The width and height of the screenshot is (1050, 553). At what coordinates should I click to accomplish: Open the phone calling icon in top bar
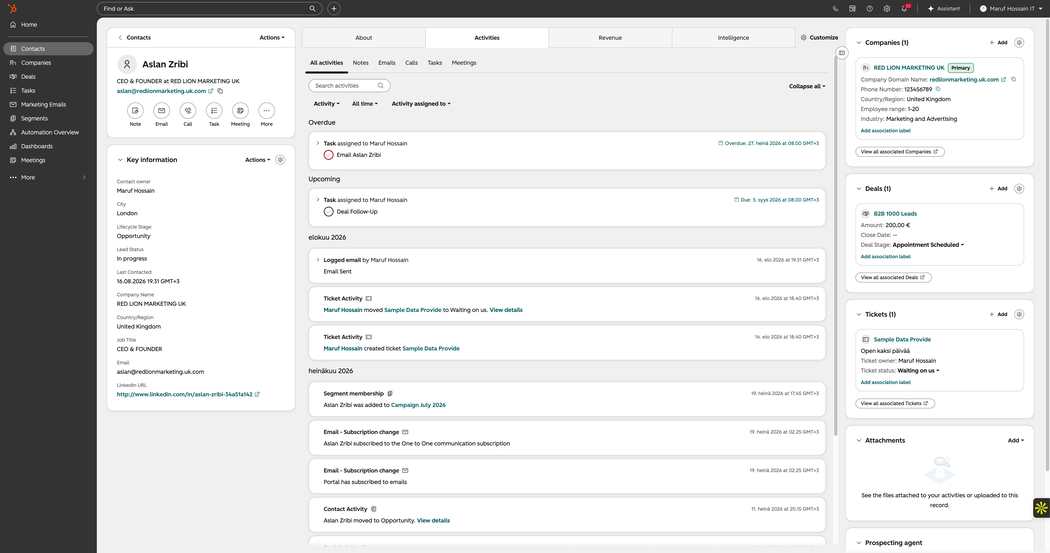pyautogui.click(x=835, y=9)
